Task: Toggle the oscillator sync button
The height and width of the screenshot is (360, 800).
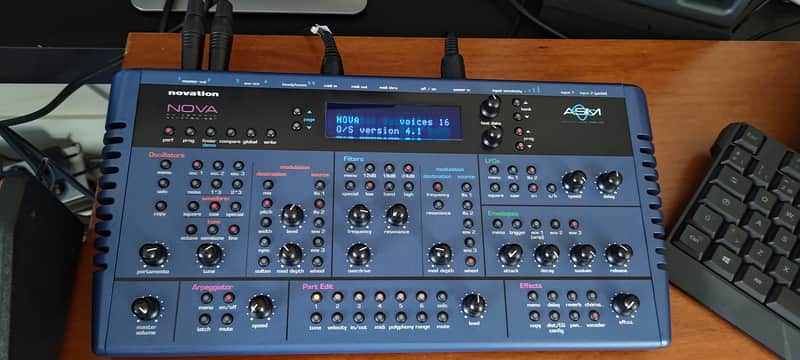Action: click(265, 242)
